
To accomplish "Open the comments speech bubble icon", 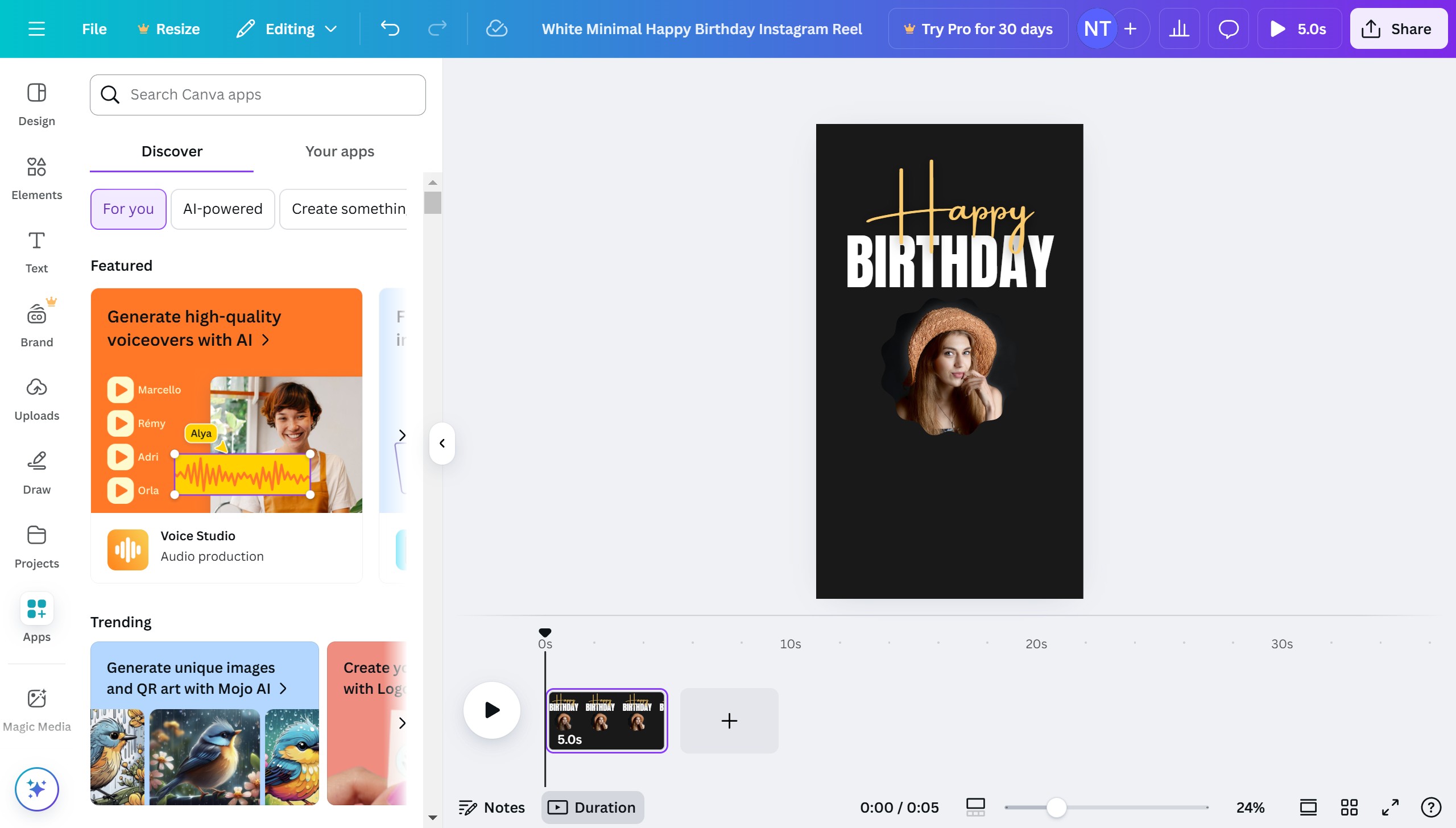I will (1228, 28).
